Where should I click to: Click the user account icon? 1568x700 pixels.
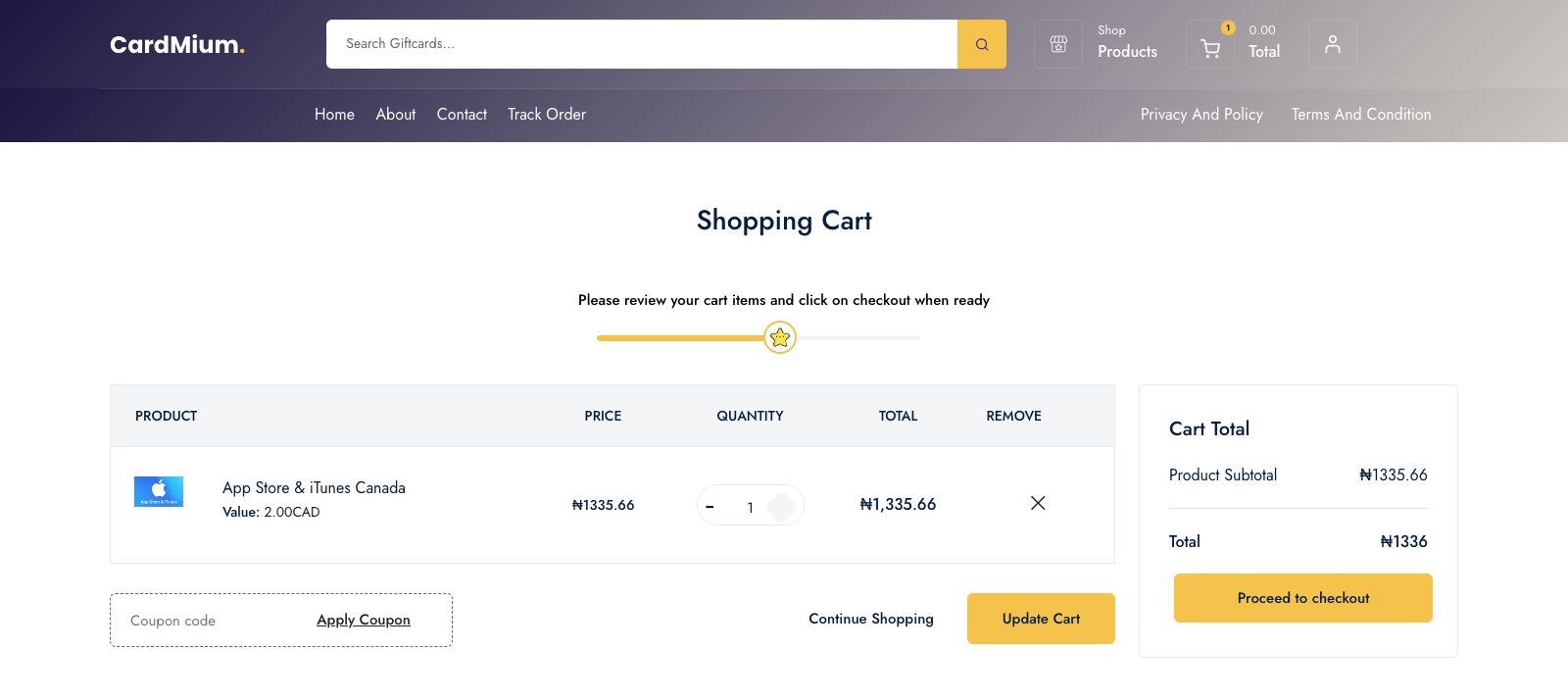coord(1332,43)
